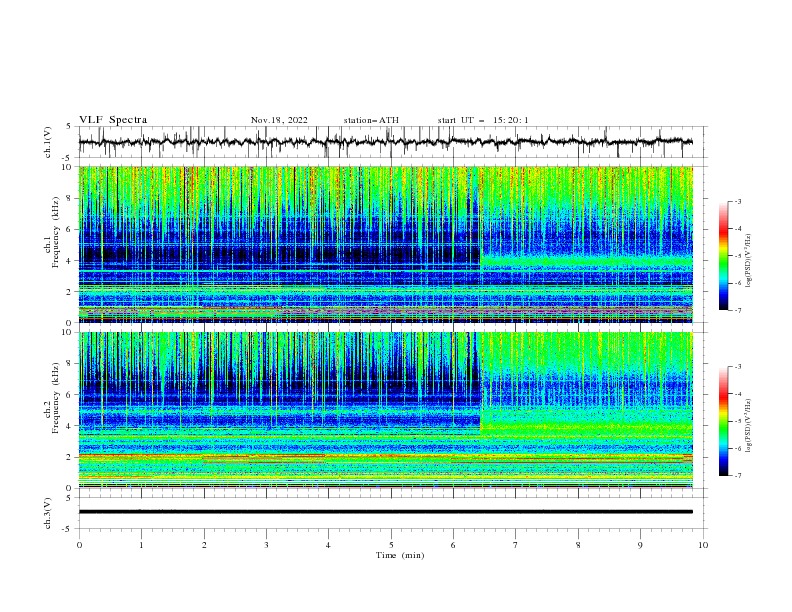Click the ch.2 color bar "log(PSD)" label
Image resolution: width=792 pixels, height=612 pixels.
coord(748,426)
